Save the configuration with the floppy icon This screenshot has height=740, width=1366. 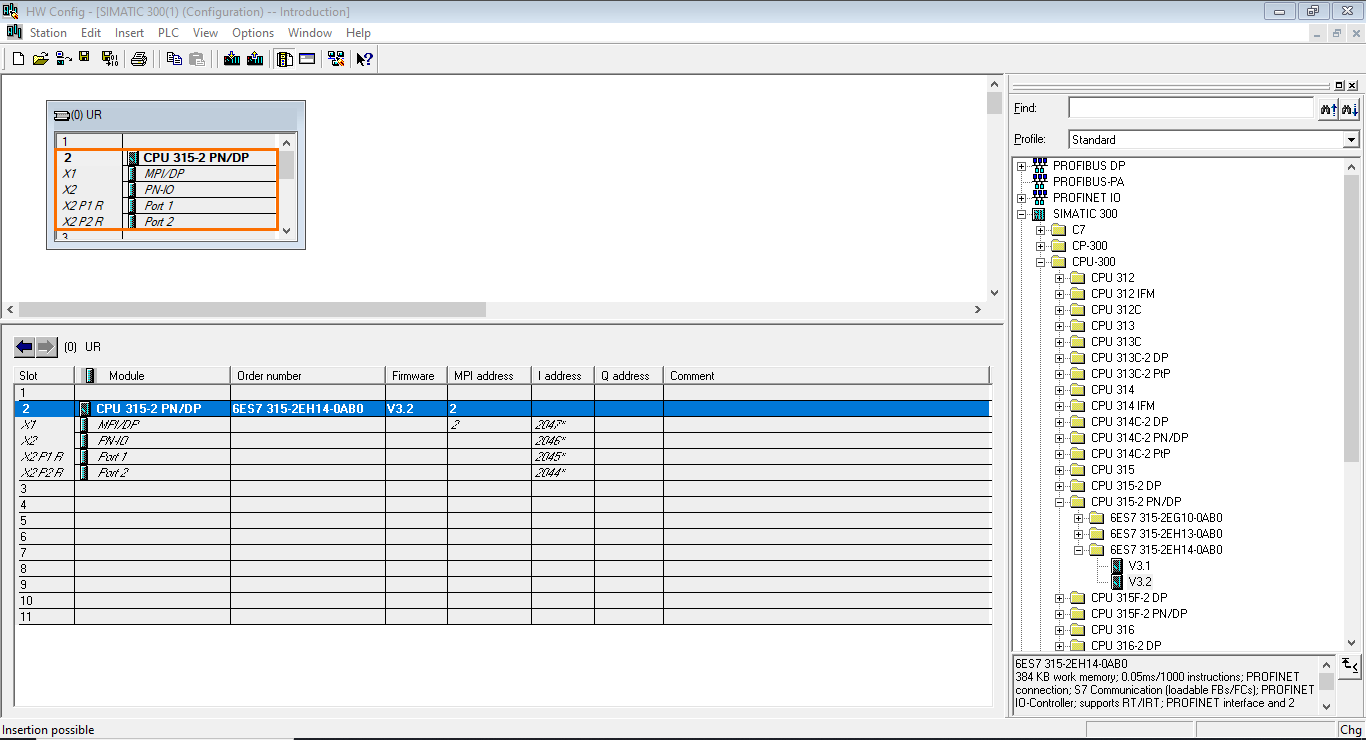coord(85,59)
